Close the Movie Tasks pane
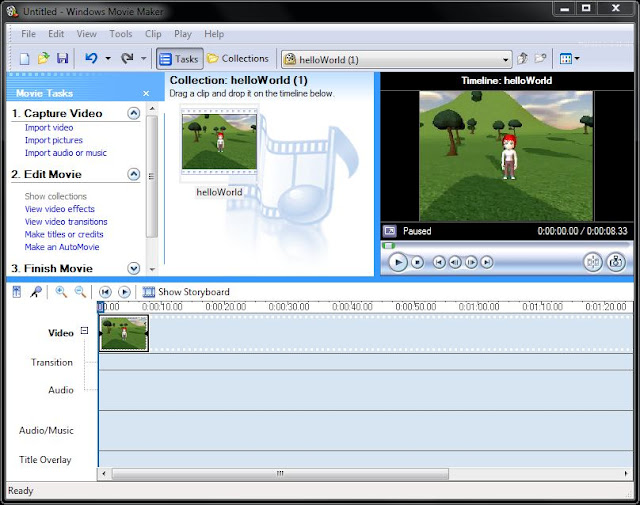This screenshot has width=640, height=505. [x=146, y=93]
